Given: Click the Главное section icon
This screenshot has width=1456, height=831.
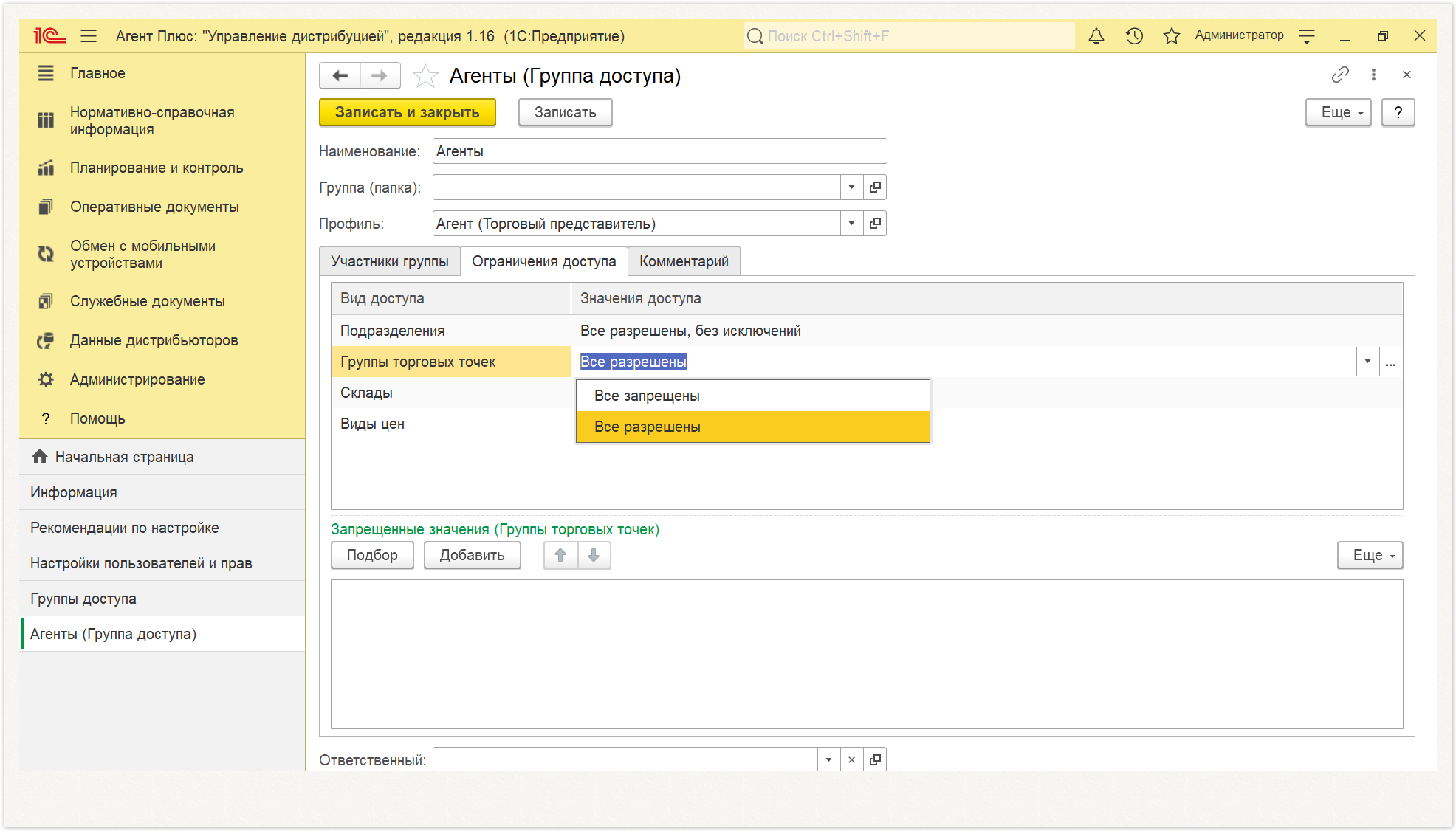Looking at the screenshot, I should pyautogui.click(x=46, y=73).
